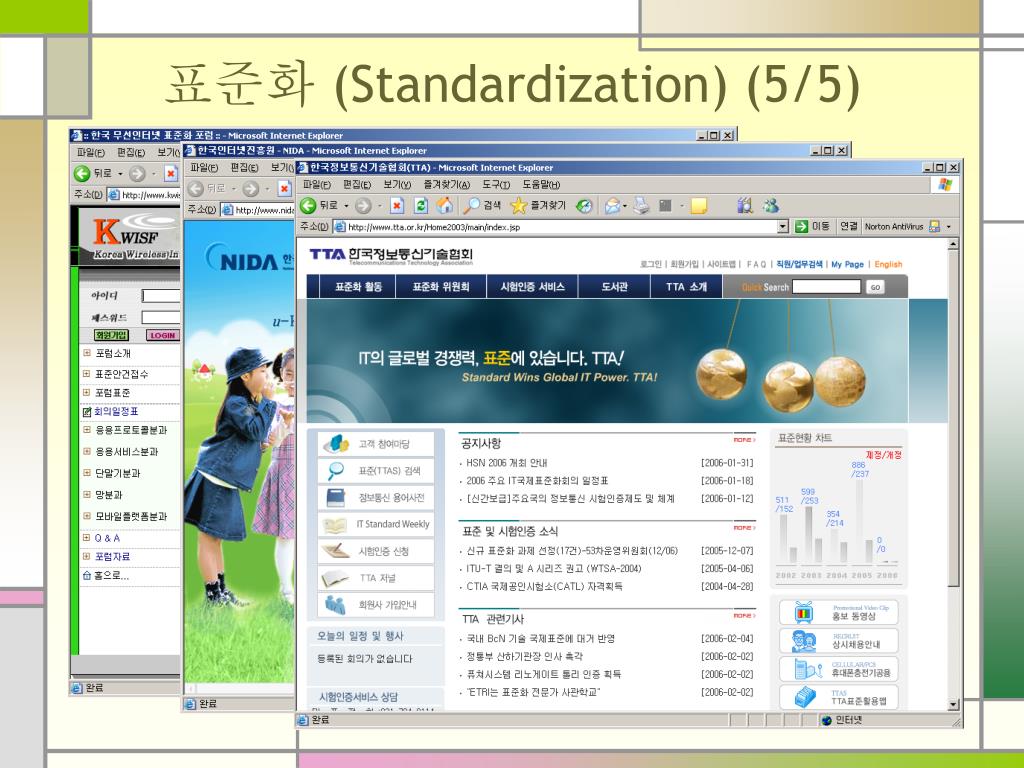Click the Print icon in TTA toolbar
Screen dimensions: 1024x768
642,206
